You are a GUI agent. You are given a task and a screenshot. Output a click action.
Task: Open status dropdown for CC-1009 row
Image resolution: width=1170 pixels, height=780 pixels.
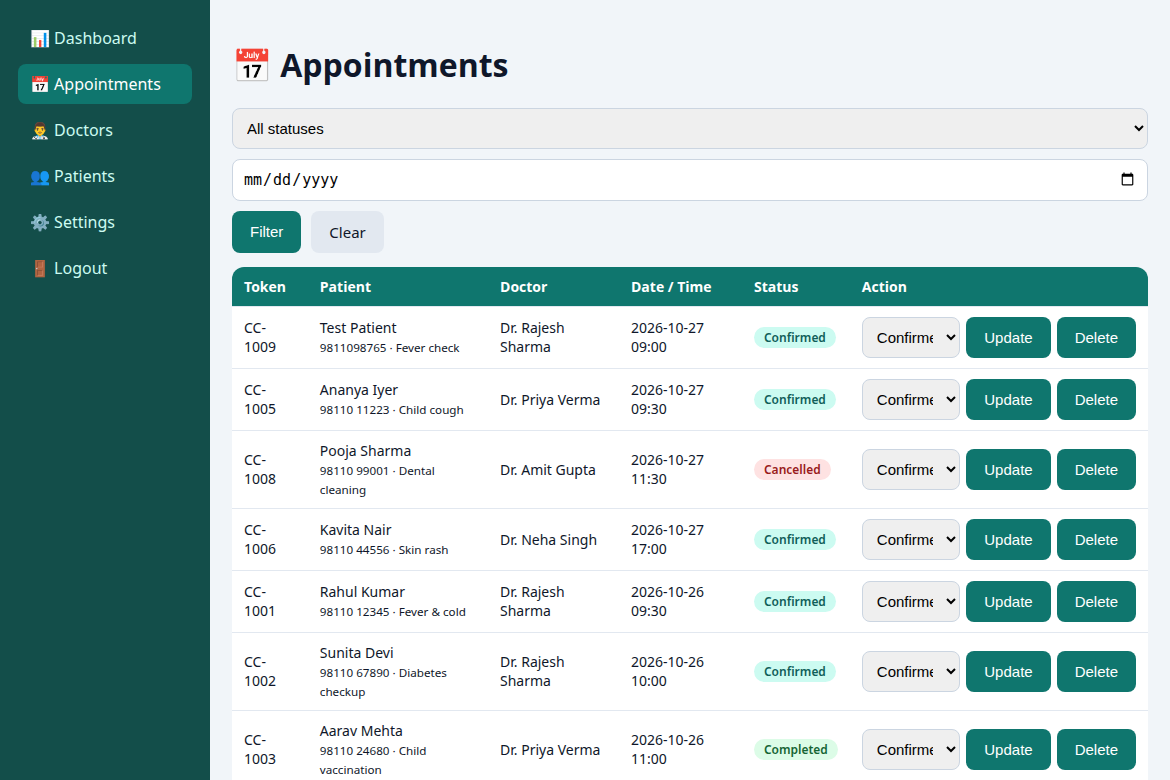(x=910, y=337)
